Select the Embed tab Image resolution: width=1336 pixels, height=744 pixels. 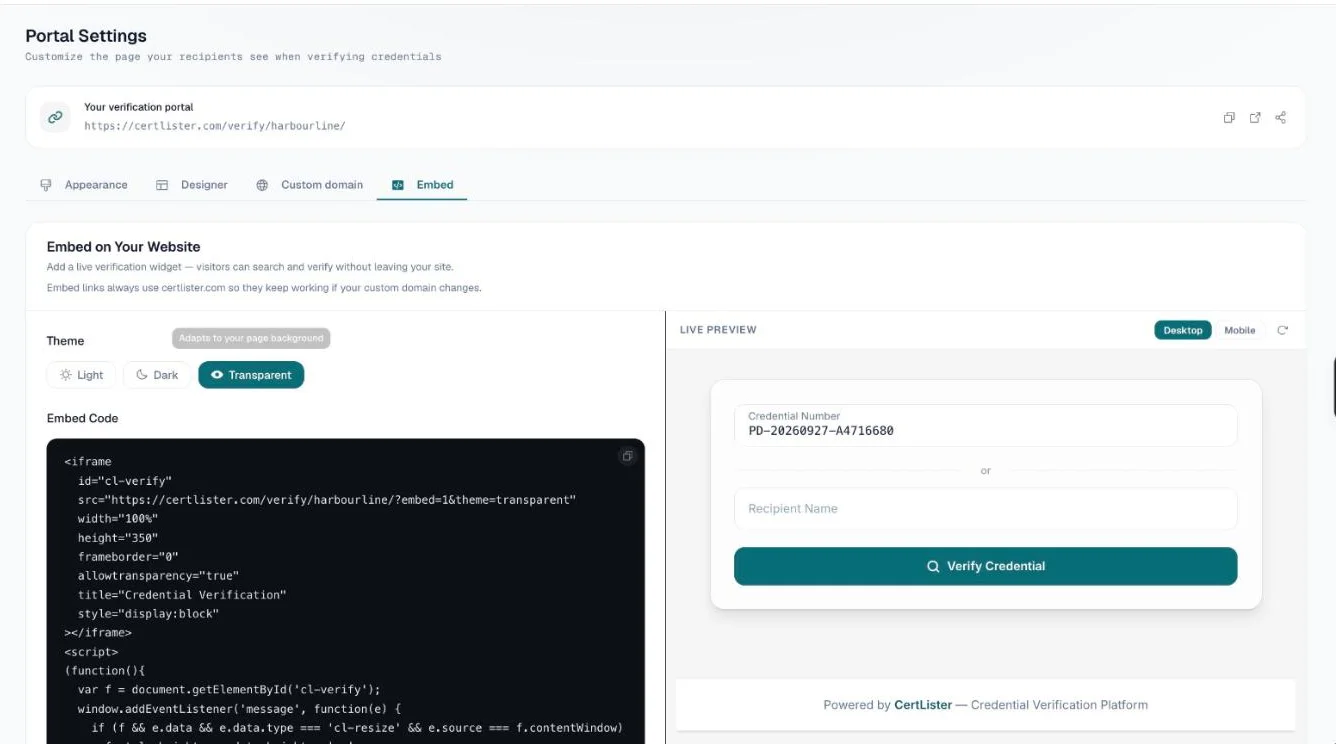(422, 185)
